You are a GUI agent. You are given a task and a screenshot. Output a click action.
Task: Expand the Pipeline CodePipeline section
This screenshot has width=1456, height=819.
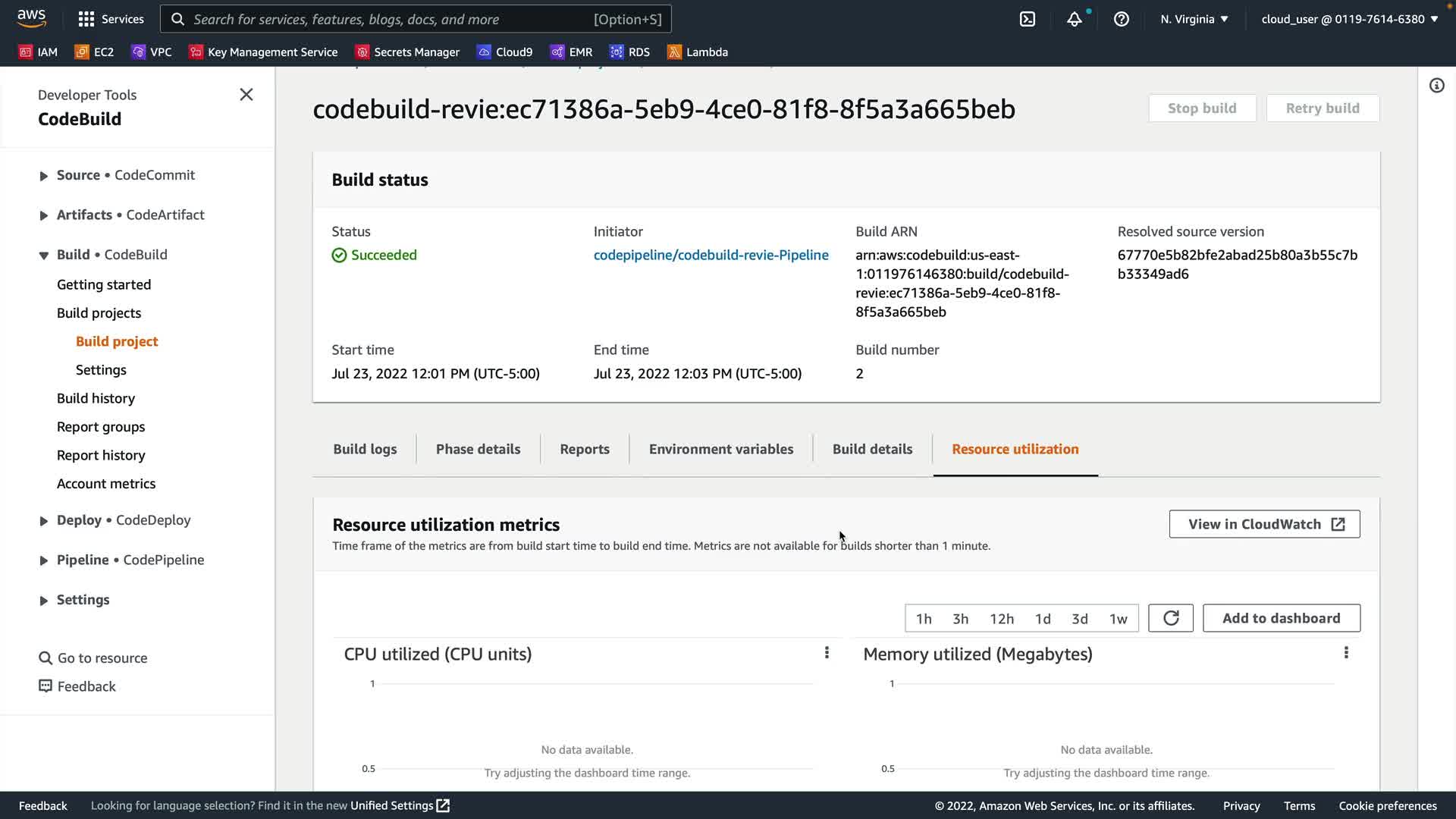44,560
